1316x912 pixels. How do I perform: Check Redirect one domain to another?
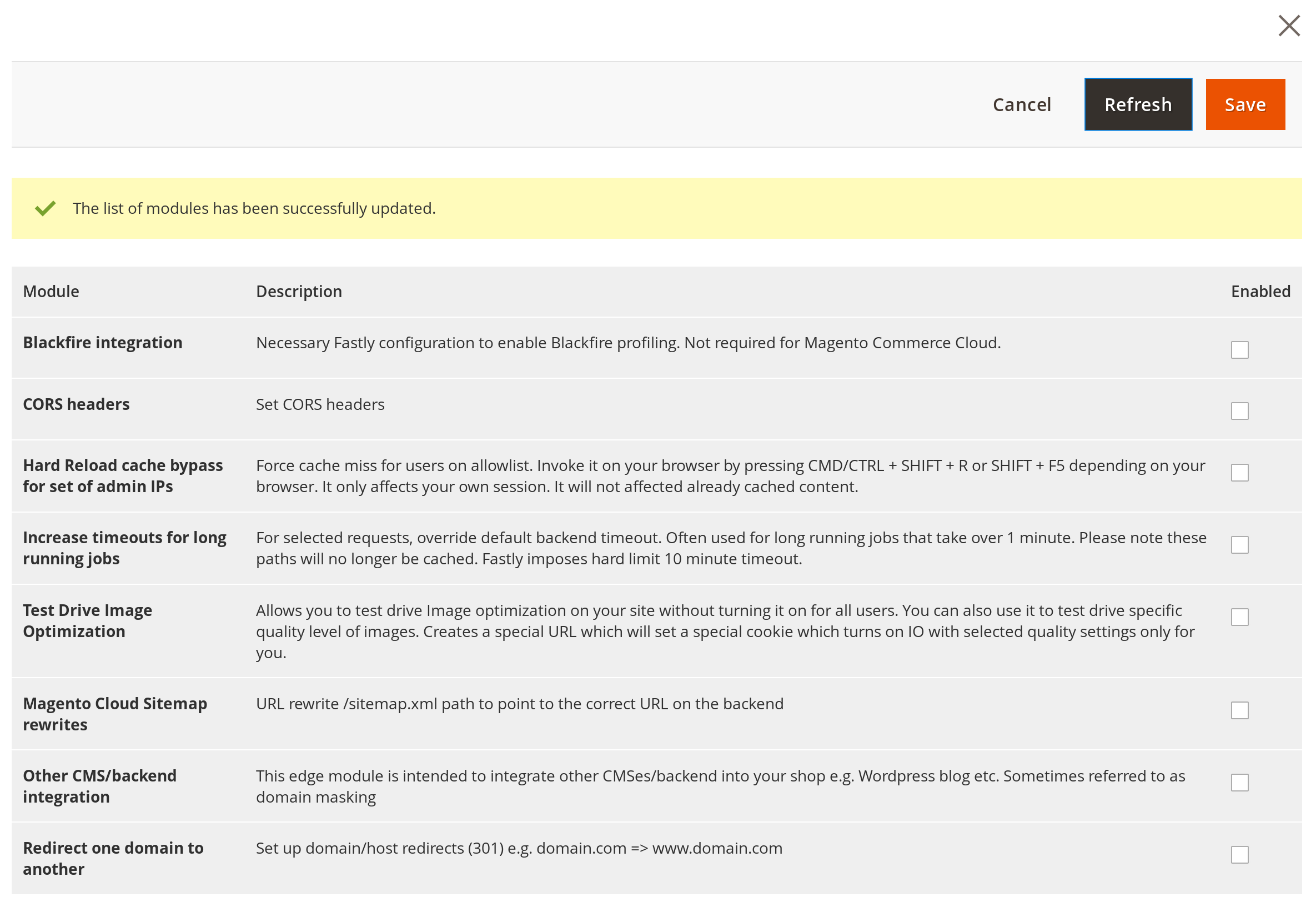pos(1239,855)
